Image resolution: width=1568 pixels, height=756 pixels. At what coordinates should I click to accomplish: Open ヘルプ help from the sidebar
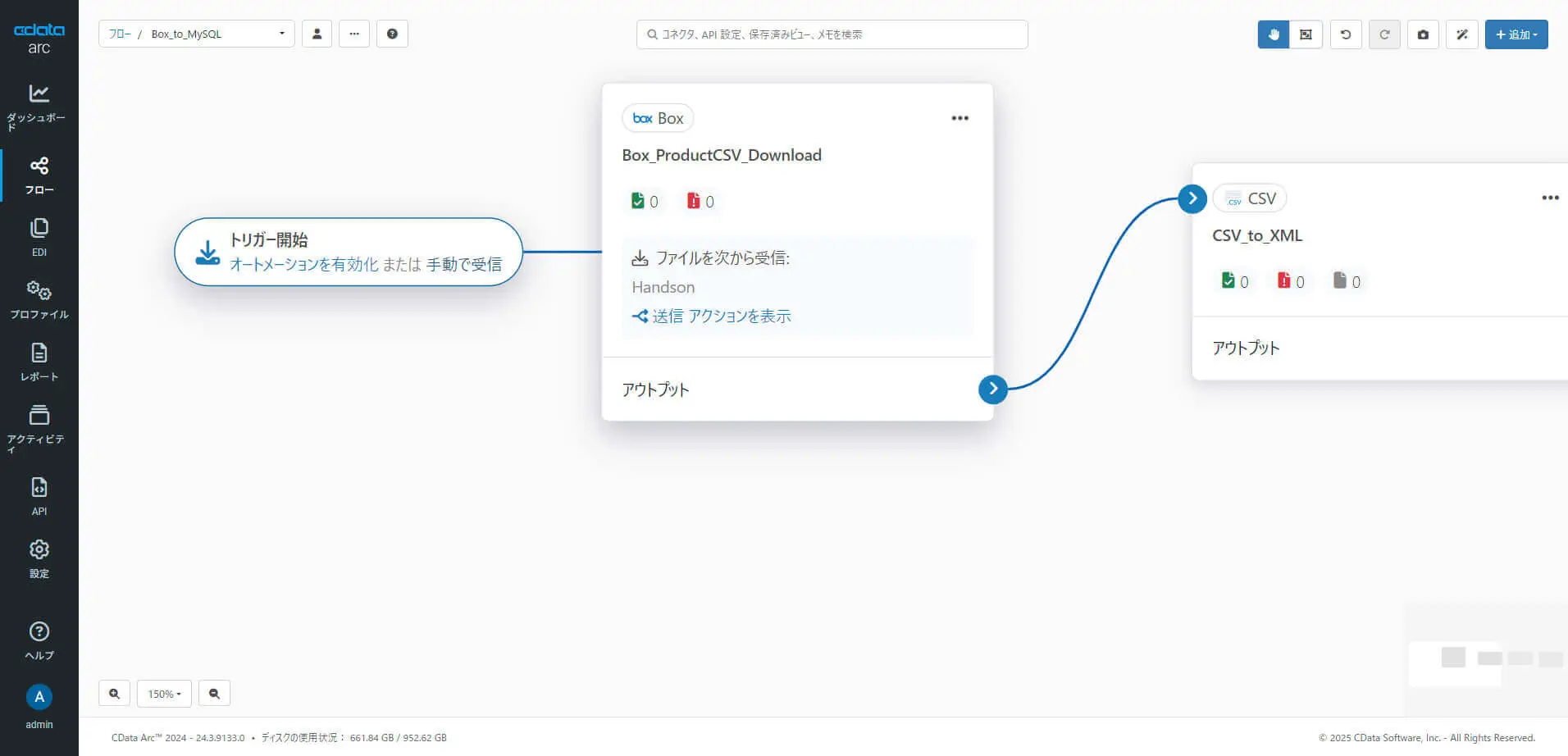[x=39, y=640]
